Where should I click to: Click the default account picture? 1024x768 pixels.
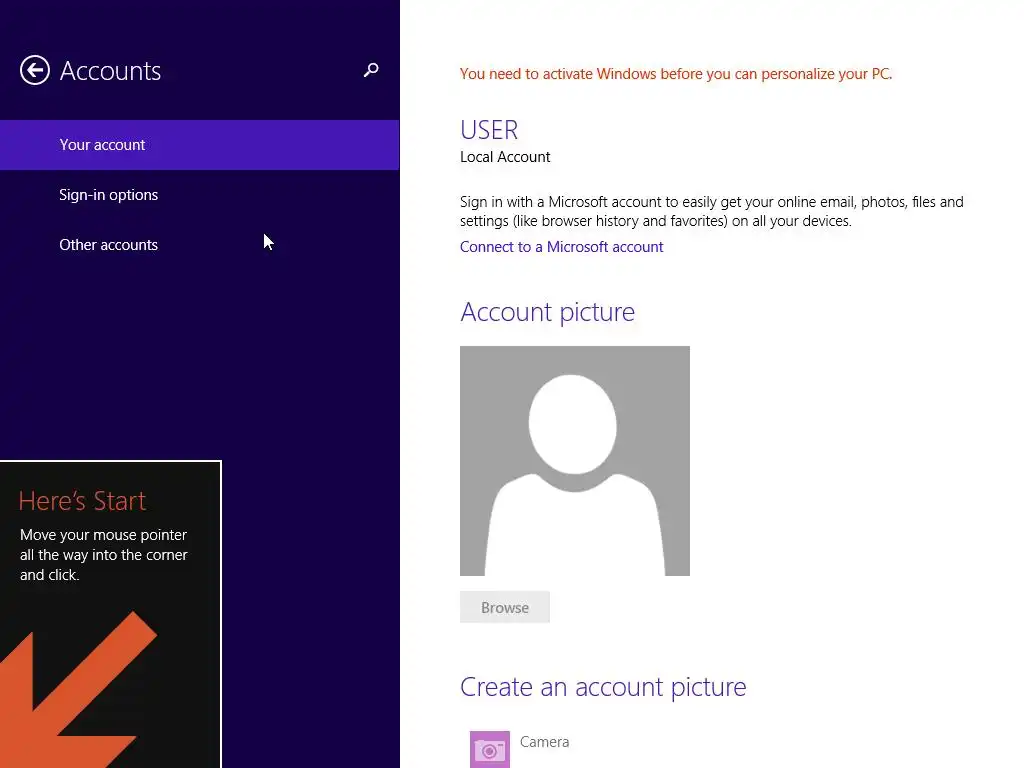pyautogui.click(x=575, y=461)
